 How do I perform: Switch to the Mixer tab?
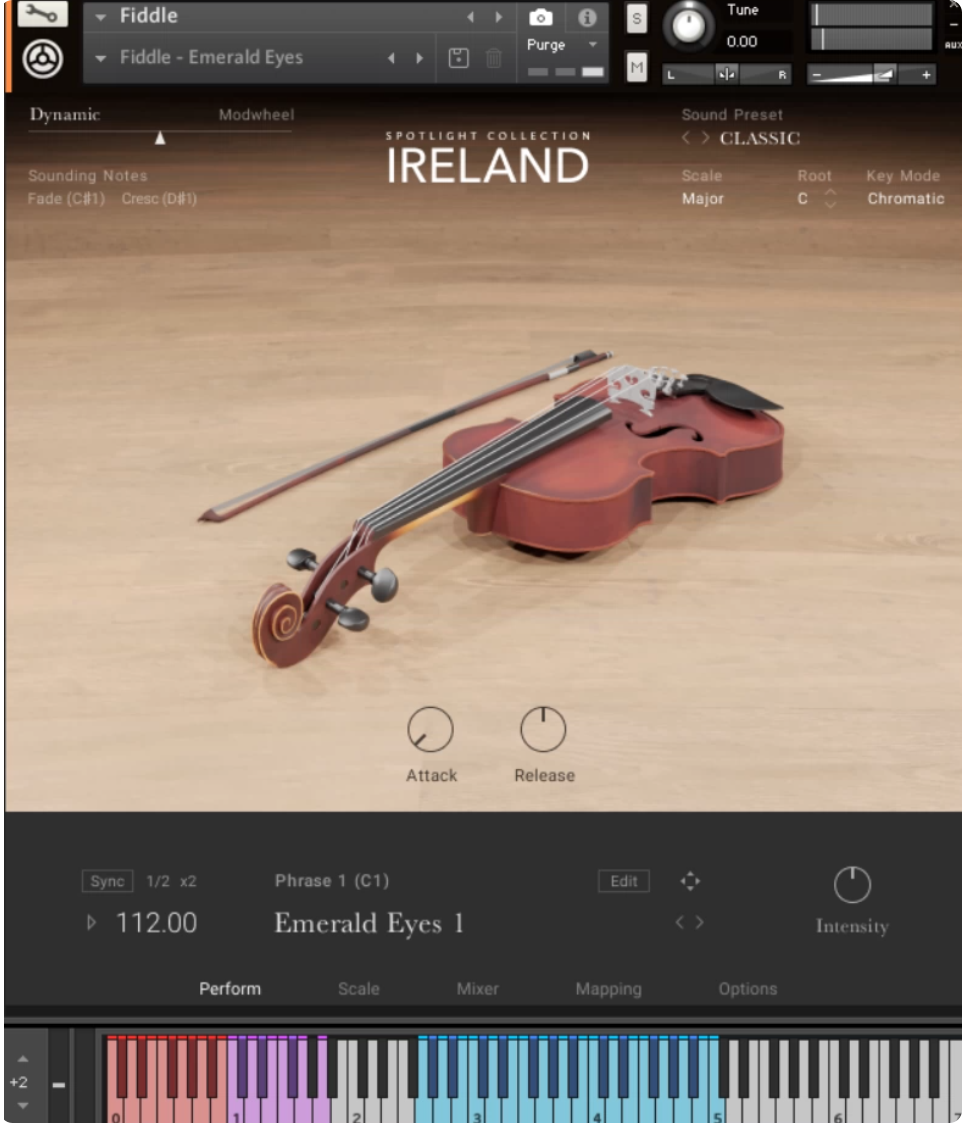(477, 988)
